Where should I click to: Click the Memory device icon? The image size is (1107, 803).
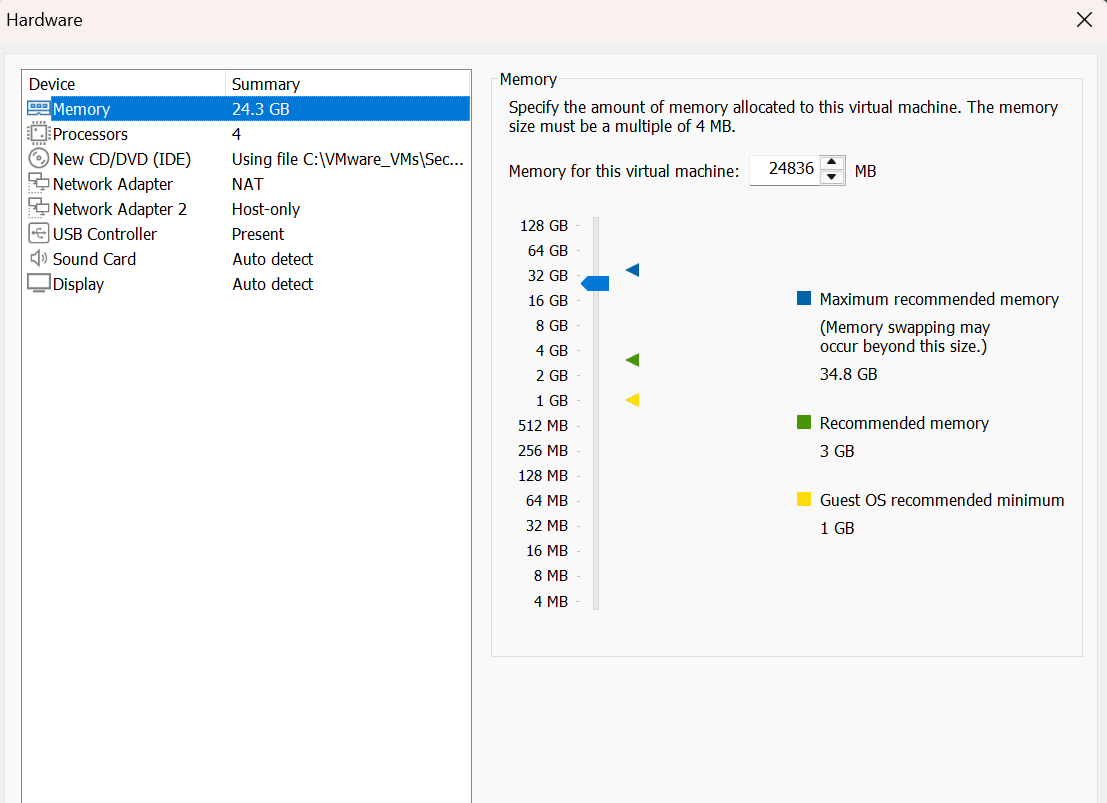pyautogui.click(x=38, y=109)
